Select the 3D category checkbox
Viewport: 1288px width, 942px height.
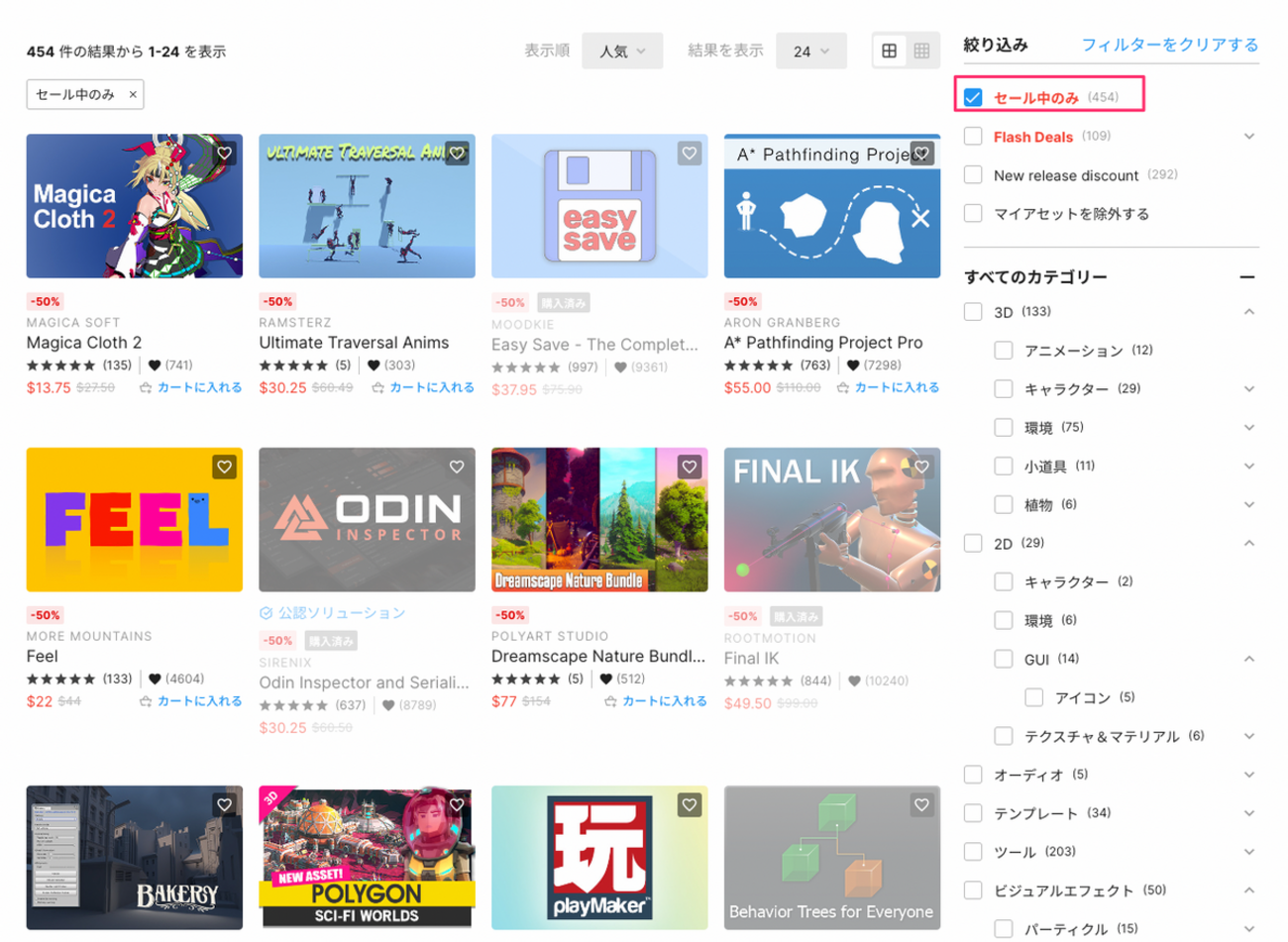click(973, 312)
